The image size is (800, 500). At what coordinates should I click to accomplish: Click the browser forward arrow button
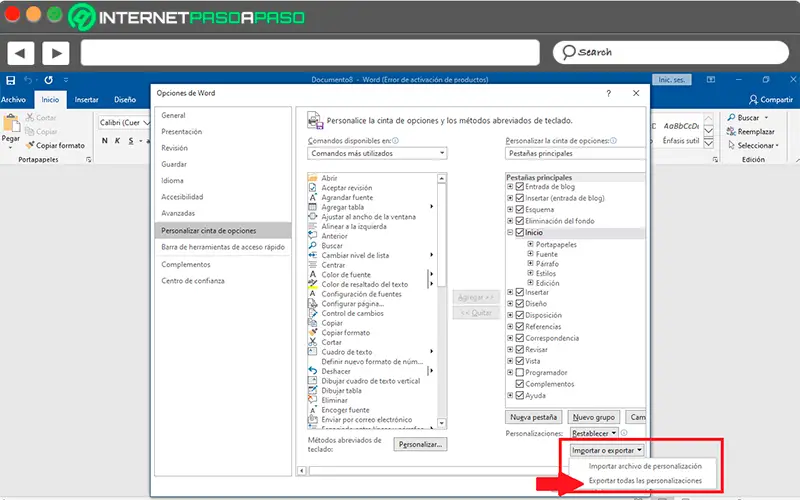coord(56,53)
